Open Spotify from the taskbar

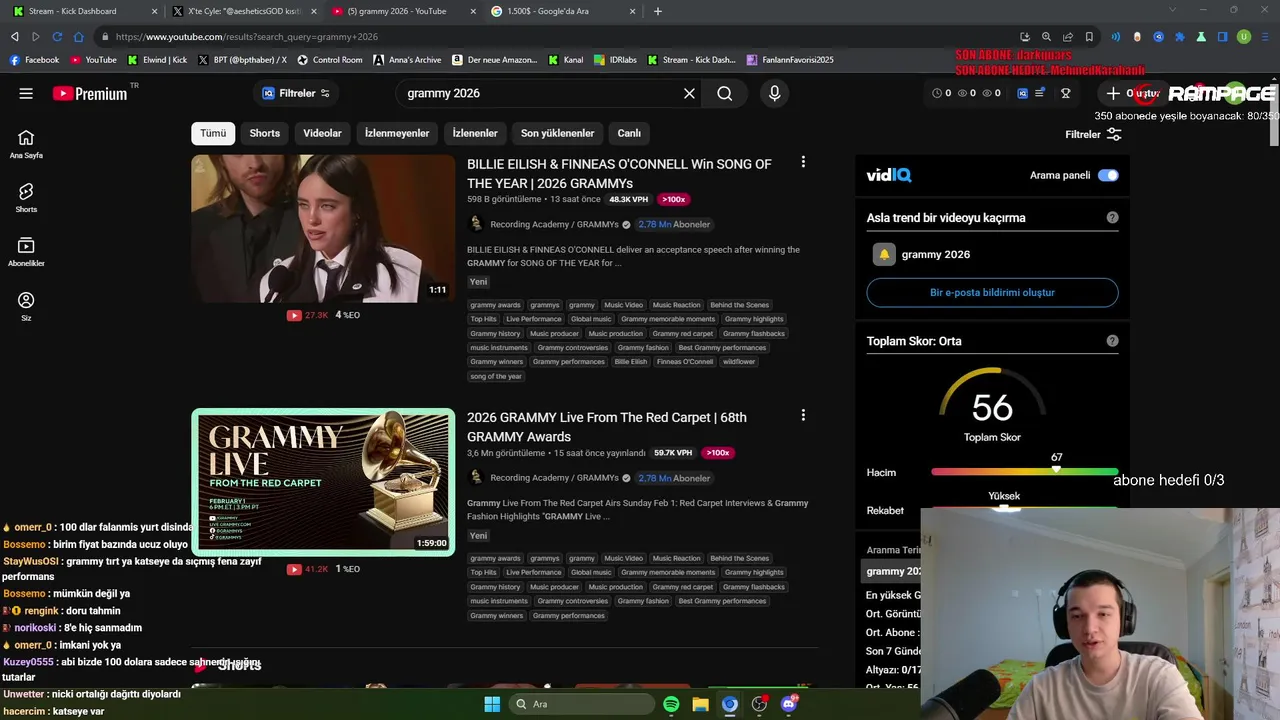point(671,704)
